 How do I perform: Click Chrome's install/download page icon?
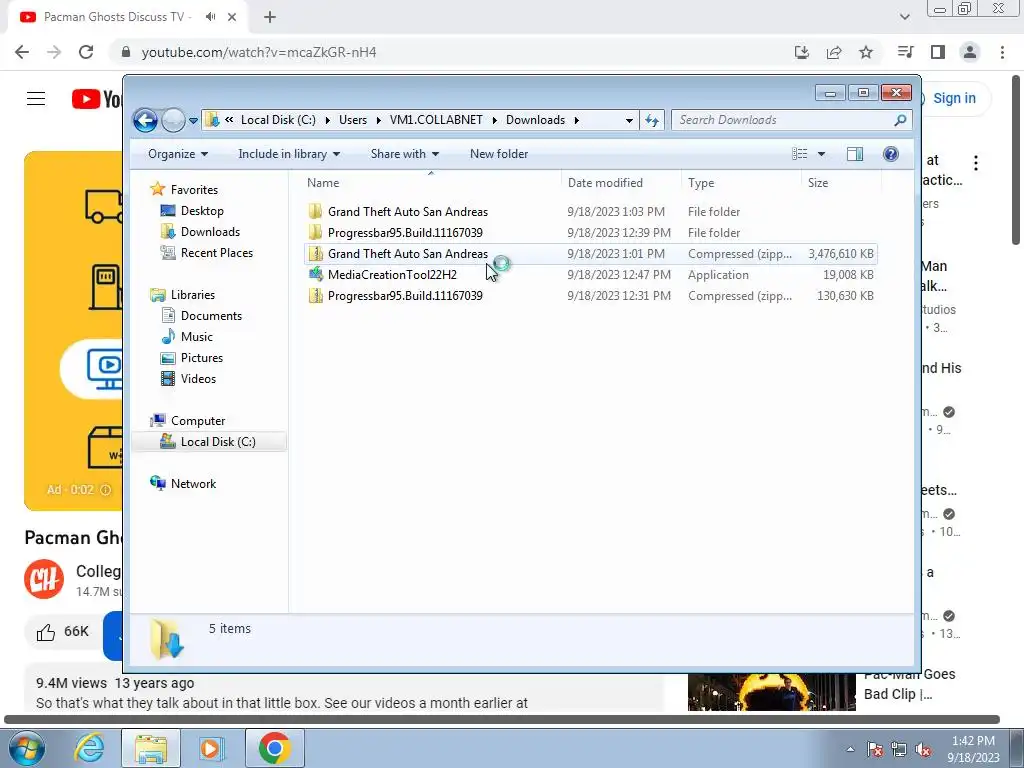click(802, 52)
